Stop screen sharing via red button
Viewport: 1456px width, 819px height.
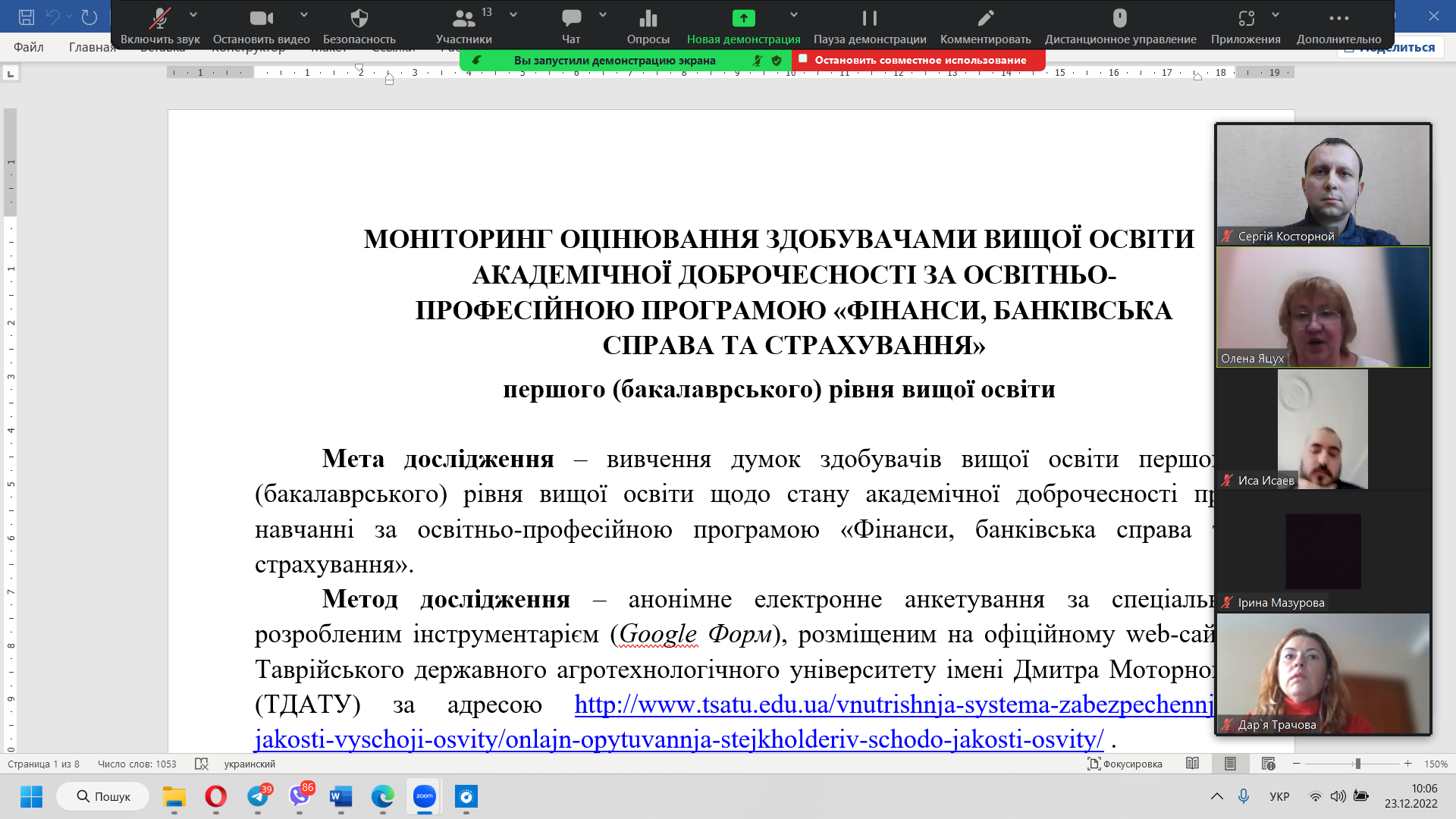pyautogui.click(x=919, y=60)
